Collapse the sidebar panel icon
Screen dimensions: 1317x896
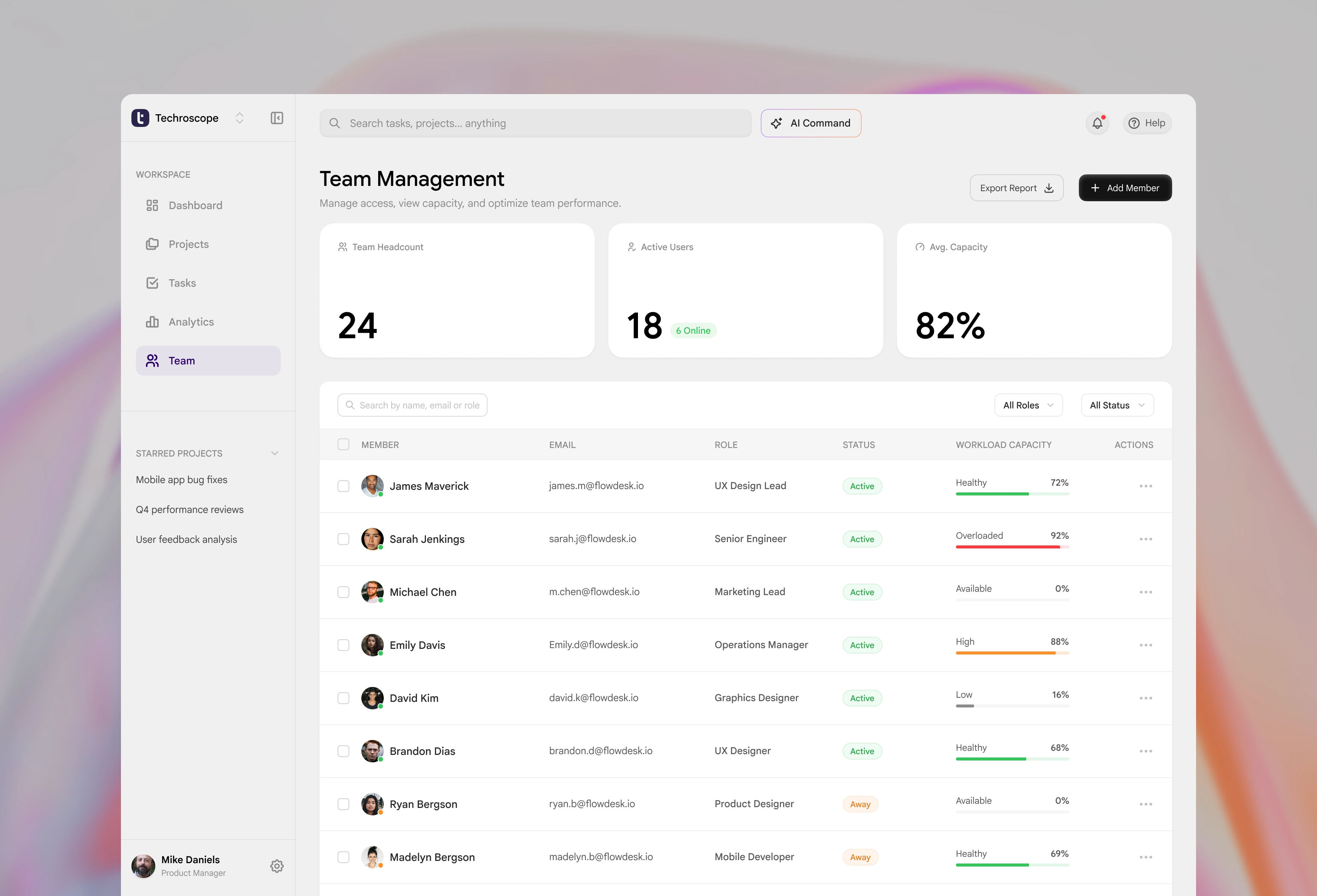[x=277, y=118]
